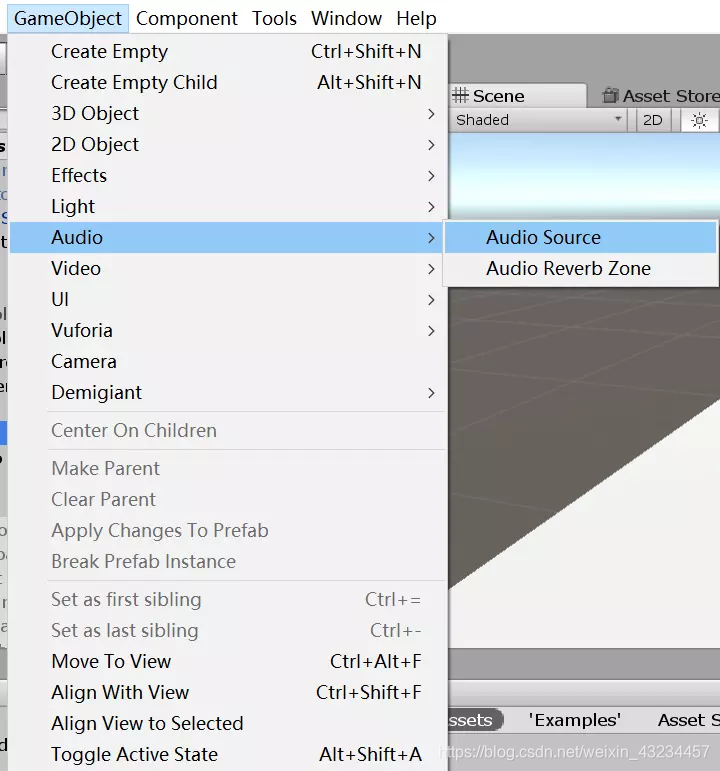Choose Align With View
Screen dimensions: 720x771
pos(228,692)
